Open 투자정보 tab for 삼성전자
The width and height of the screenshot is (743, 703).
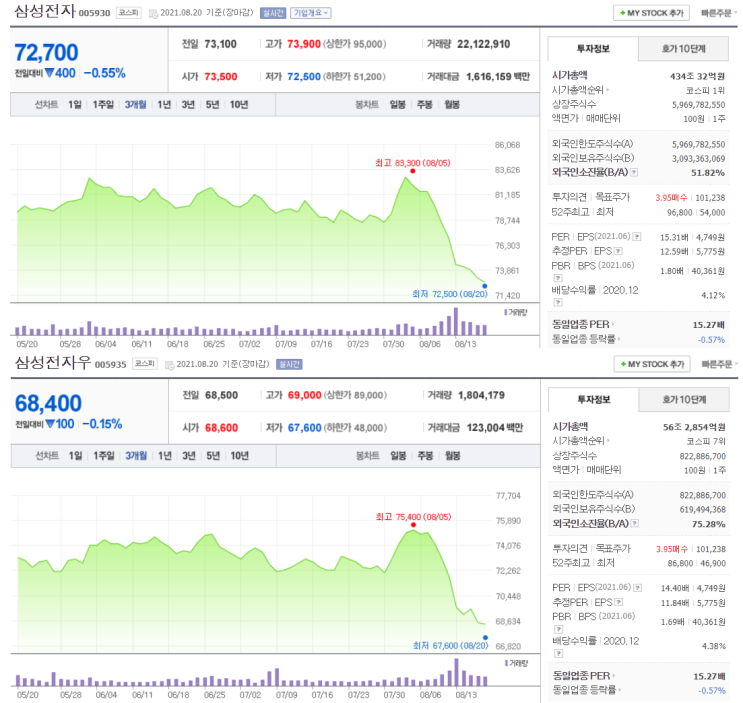(x=593, y=49)
